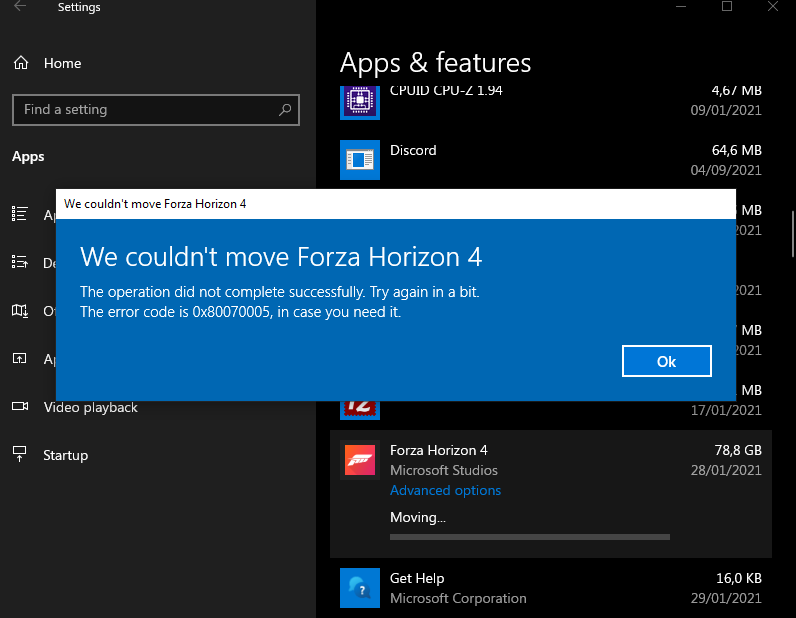Click the search magnifier icon

[x=285, y=109]
